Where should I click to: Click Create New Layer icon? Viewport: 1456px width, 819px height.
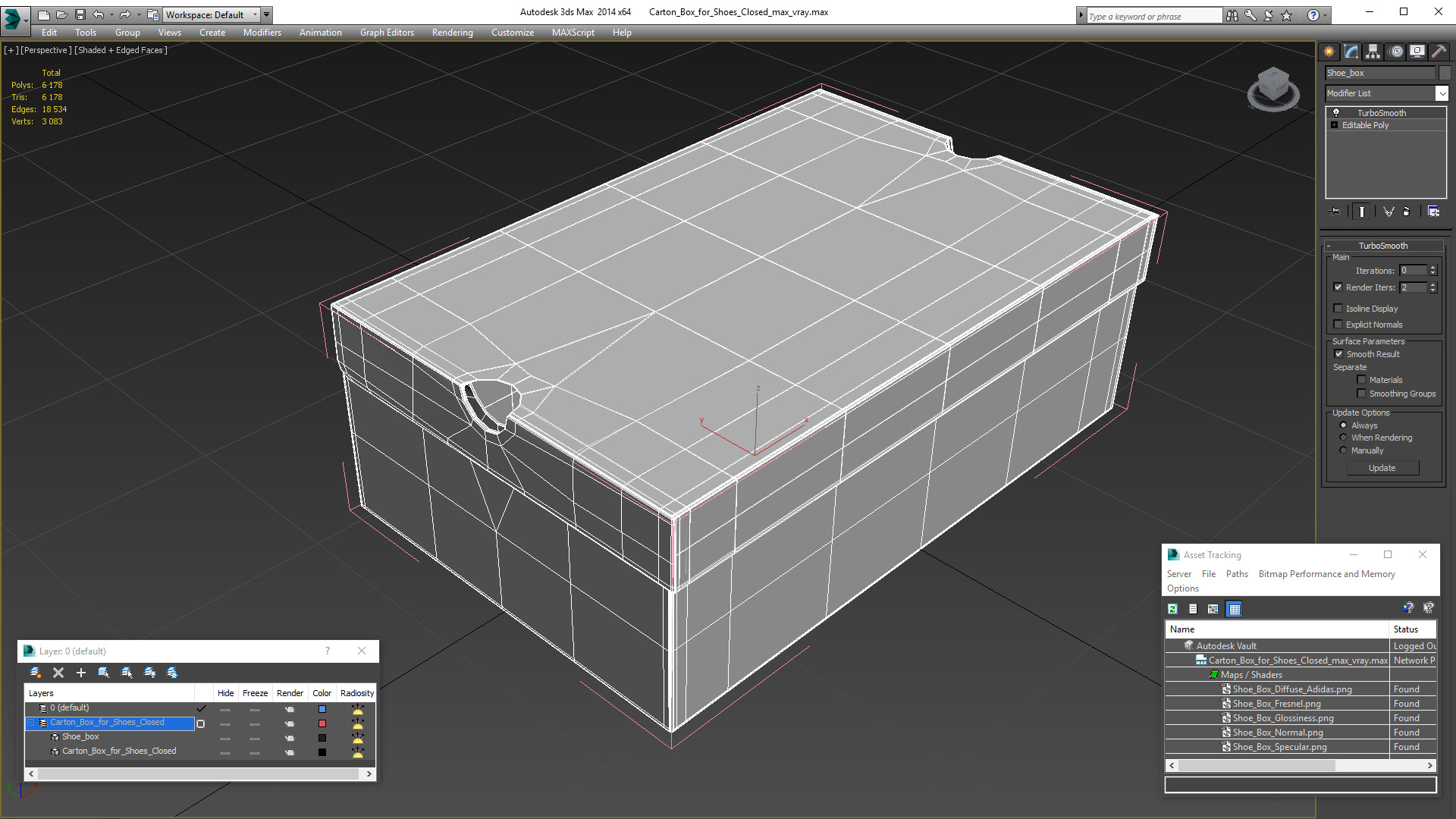point(35,673)
